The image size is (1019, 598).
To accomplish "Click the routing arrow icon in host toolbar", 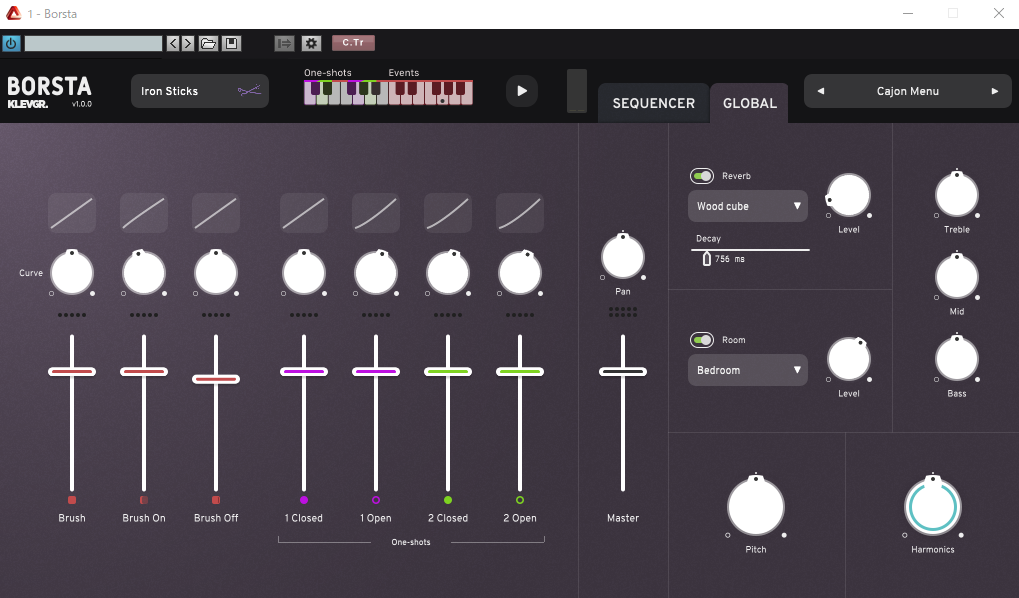I will click(285, 44).
